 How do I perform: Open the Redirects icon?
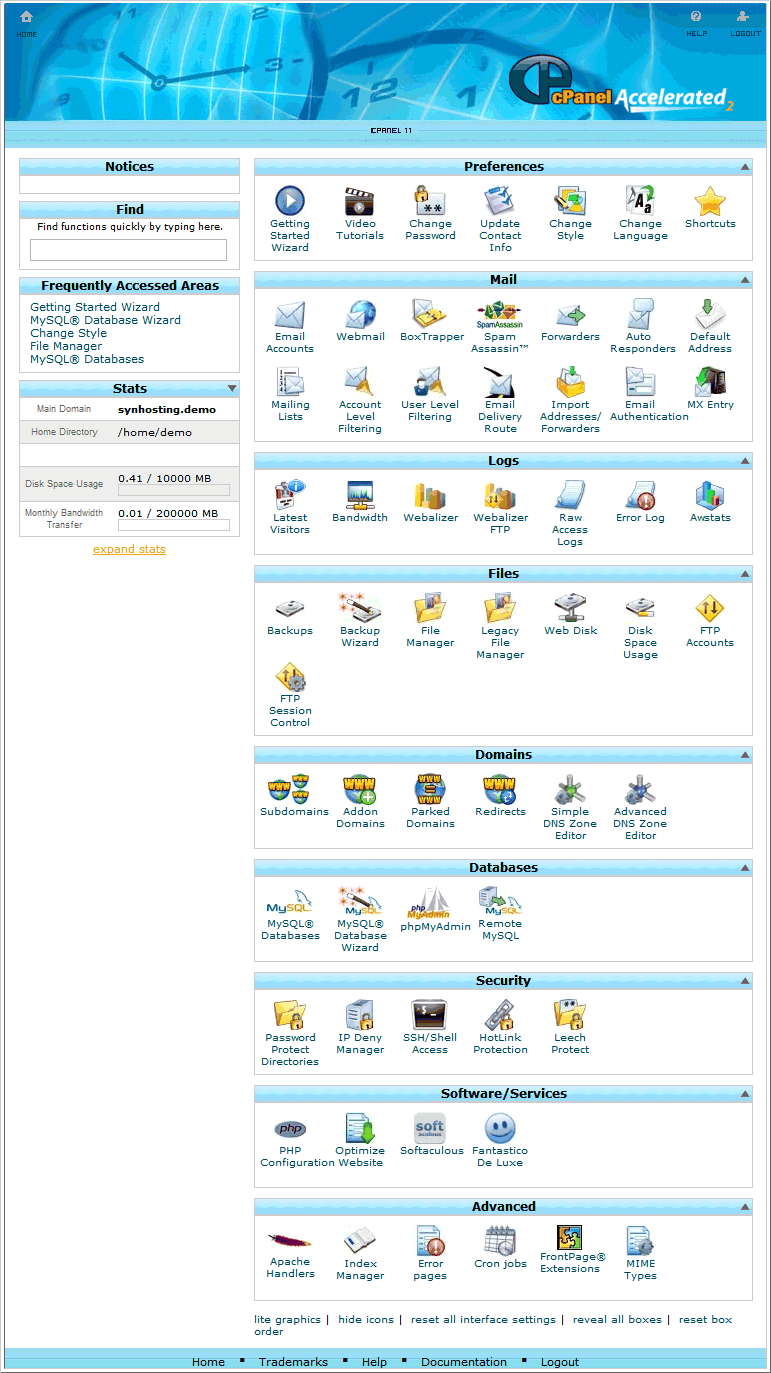500,789
